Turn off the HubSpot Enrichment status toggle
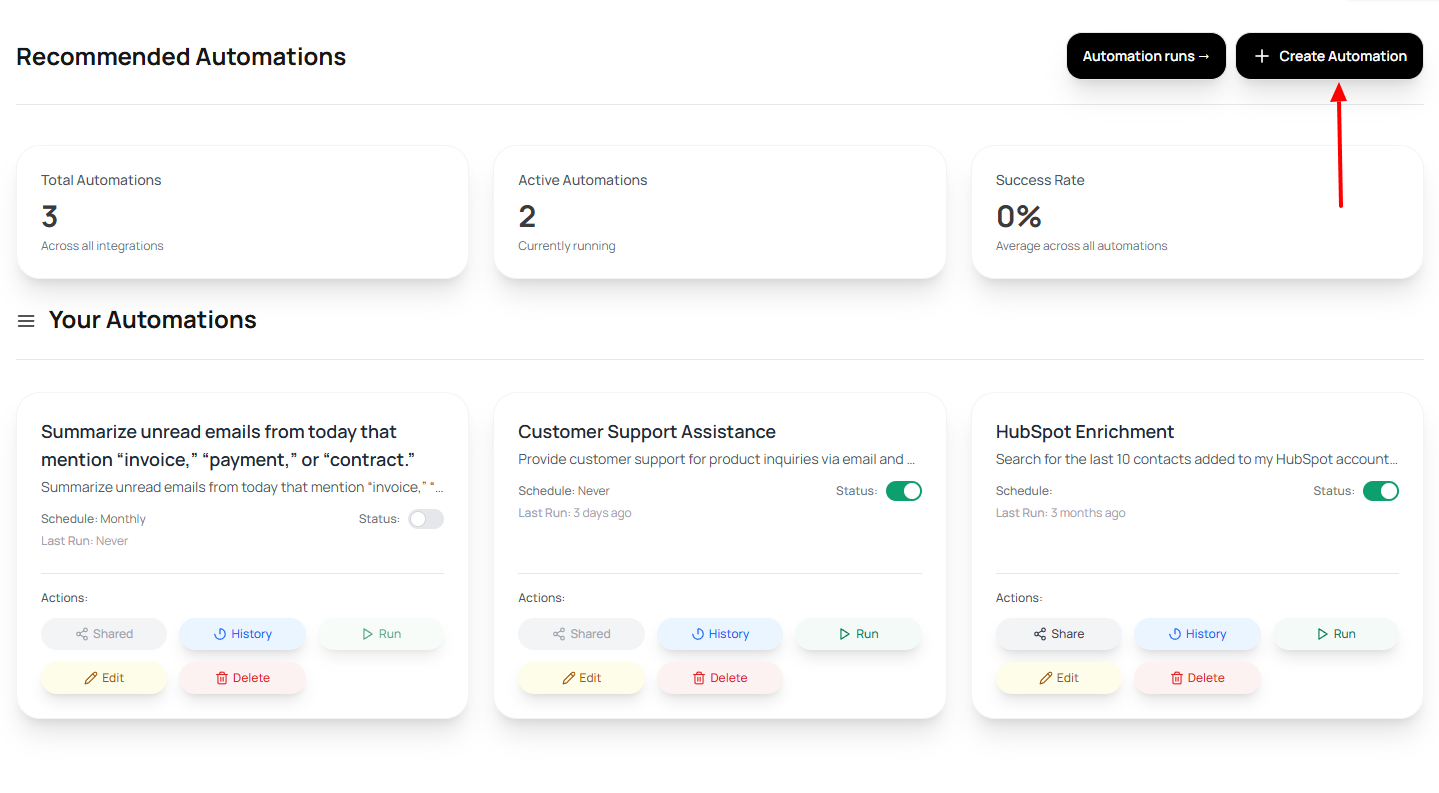 1381,491
